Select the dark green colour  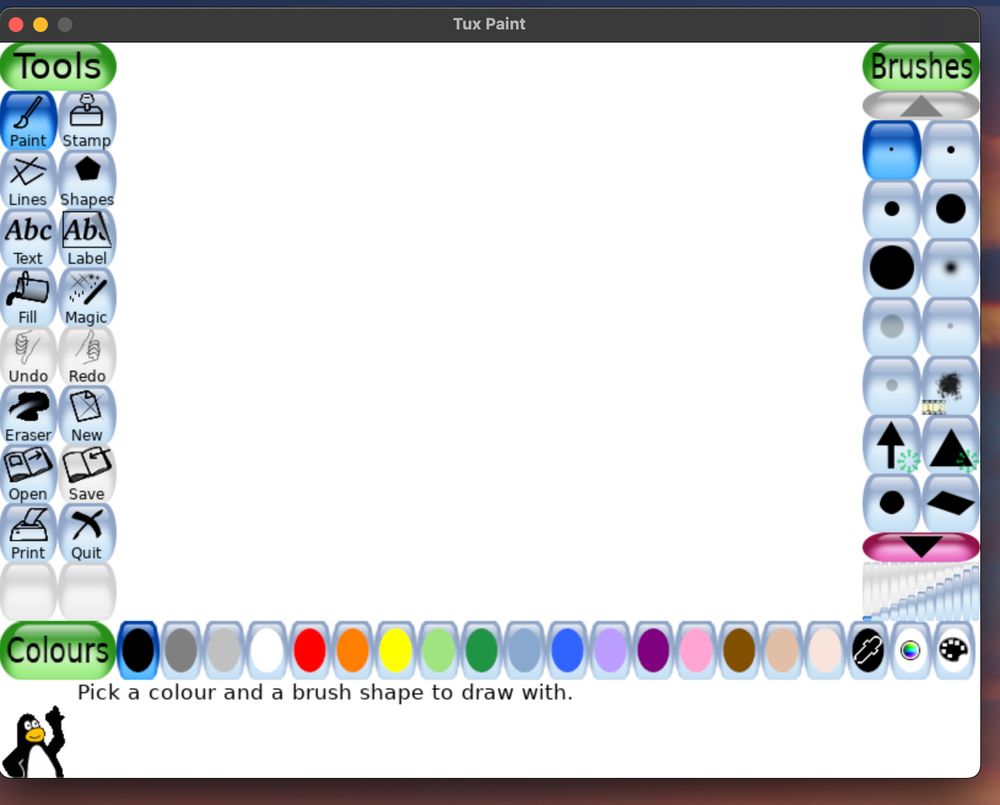[x=482, y=650]
